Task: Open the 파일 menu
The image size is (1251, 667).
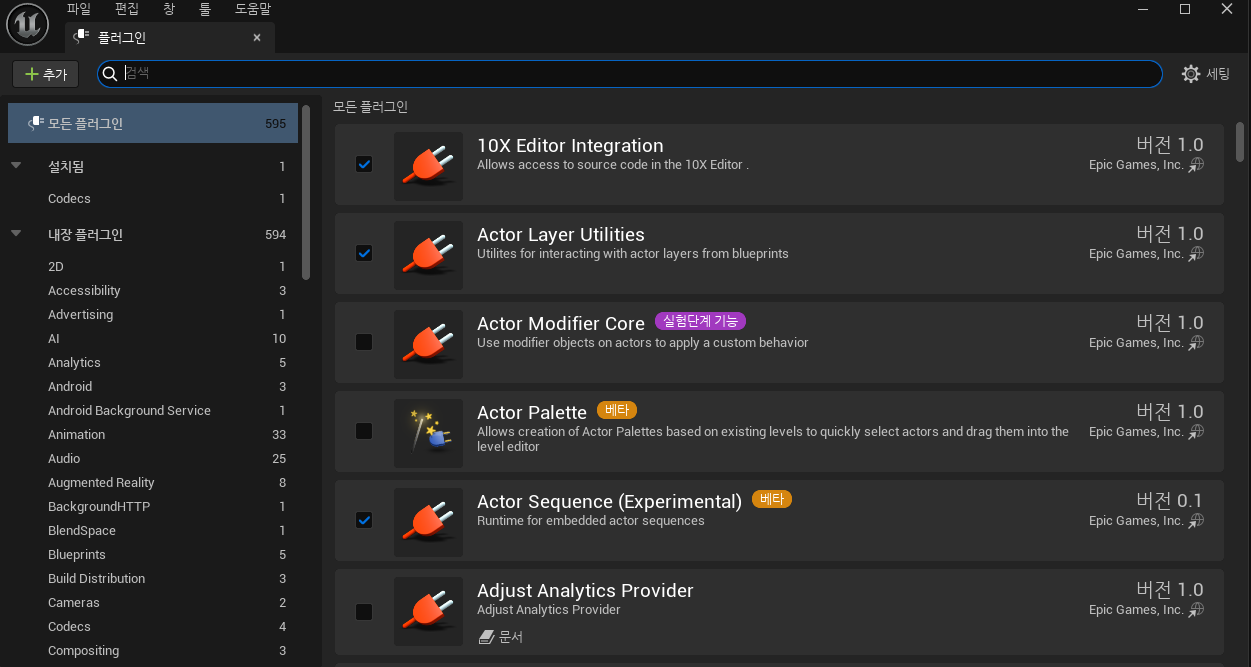Action: tap(79, 9)
